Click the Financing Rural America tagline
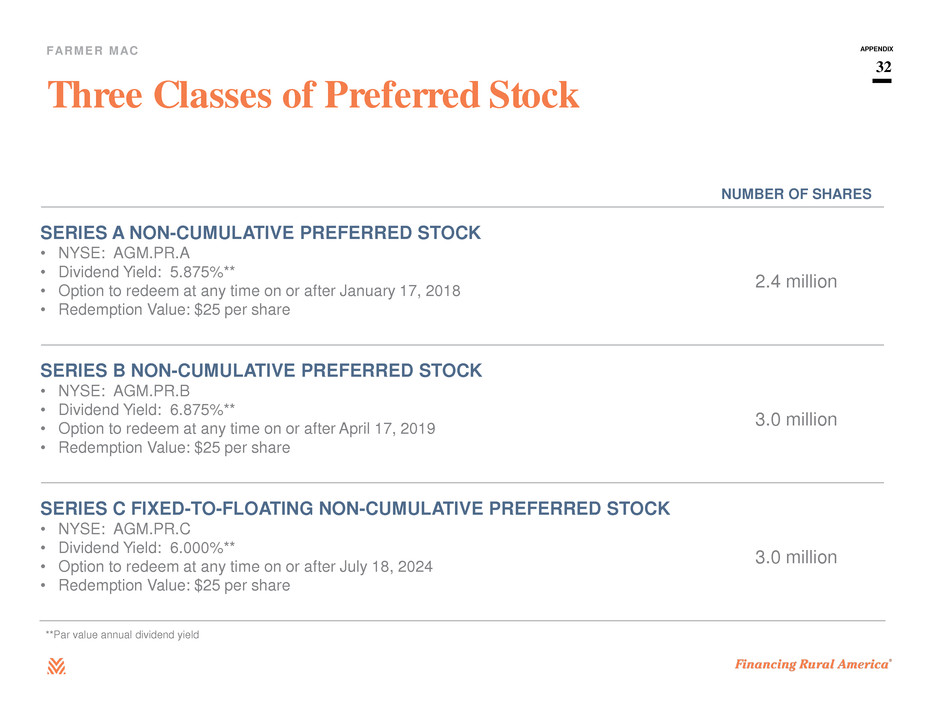This screenshot has width=940, height=705. click(813, 664)
